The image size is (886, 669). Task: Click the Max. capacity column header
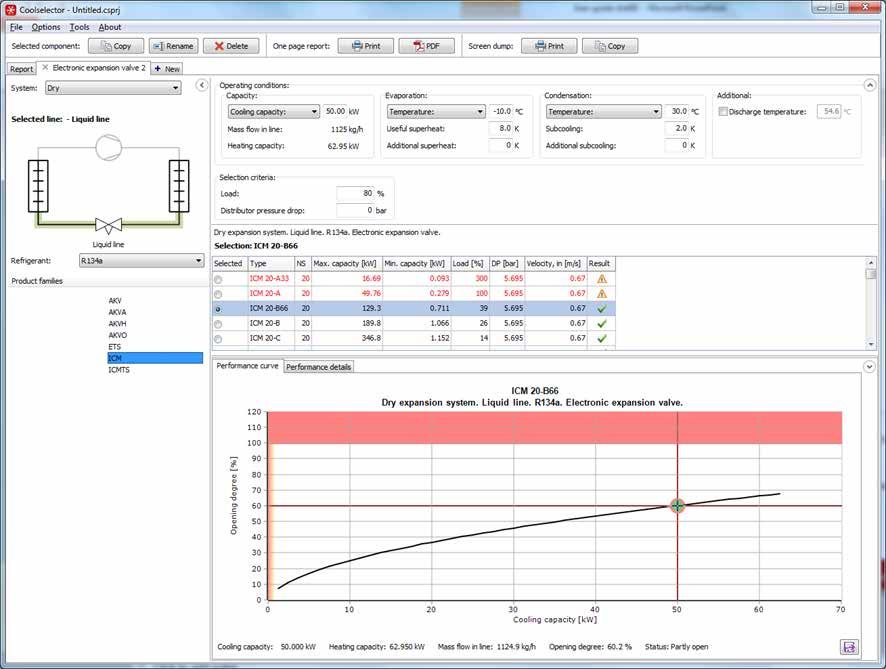click(x=346, y=264)
